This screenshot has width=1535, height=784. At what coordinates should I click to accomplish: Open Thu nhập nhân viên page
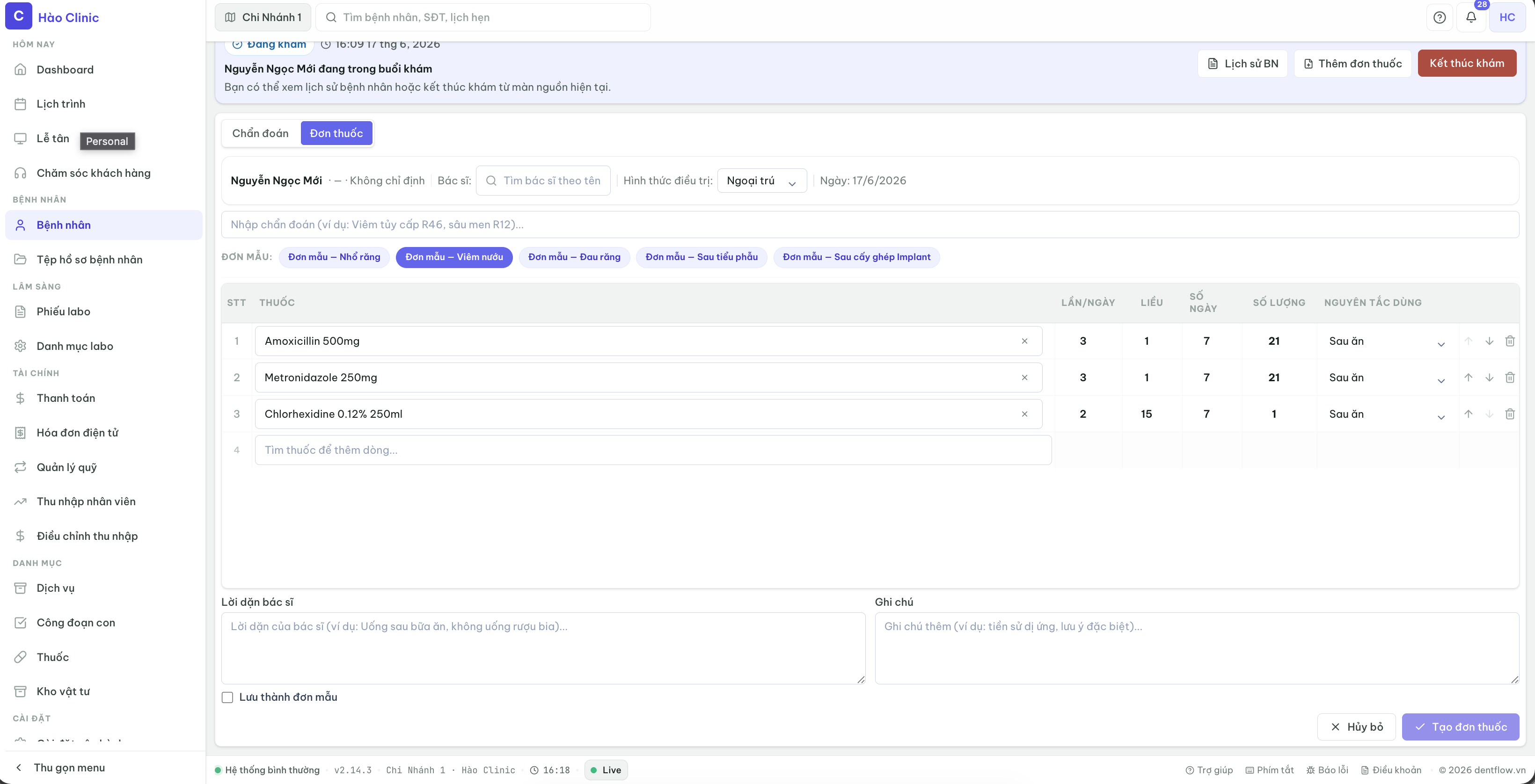coord(104,501)
